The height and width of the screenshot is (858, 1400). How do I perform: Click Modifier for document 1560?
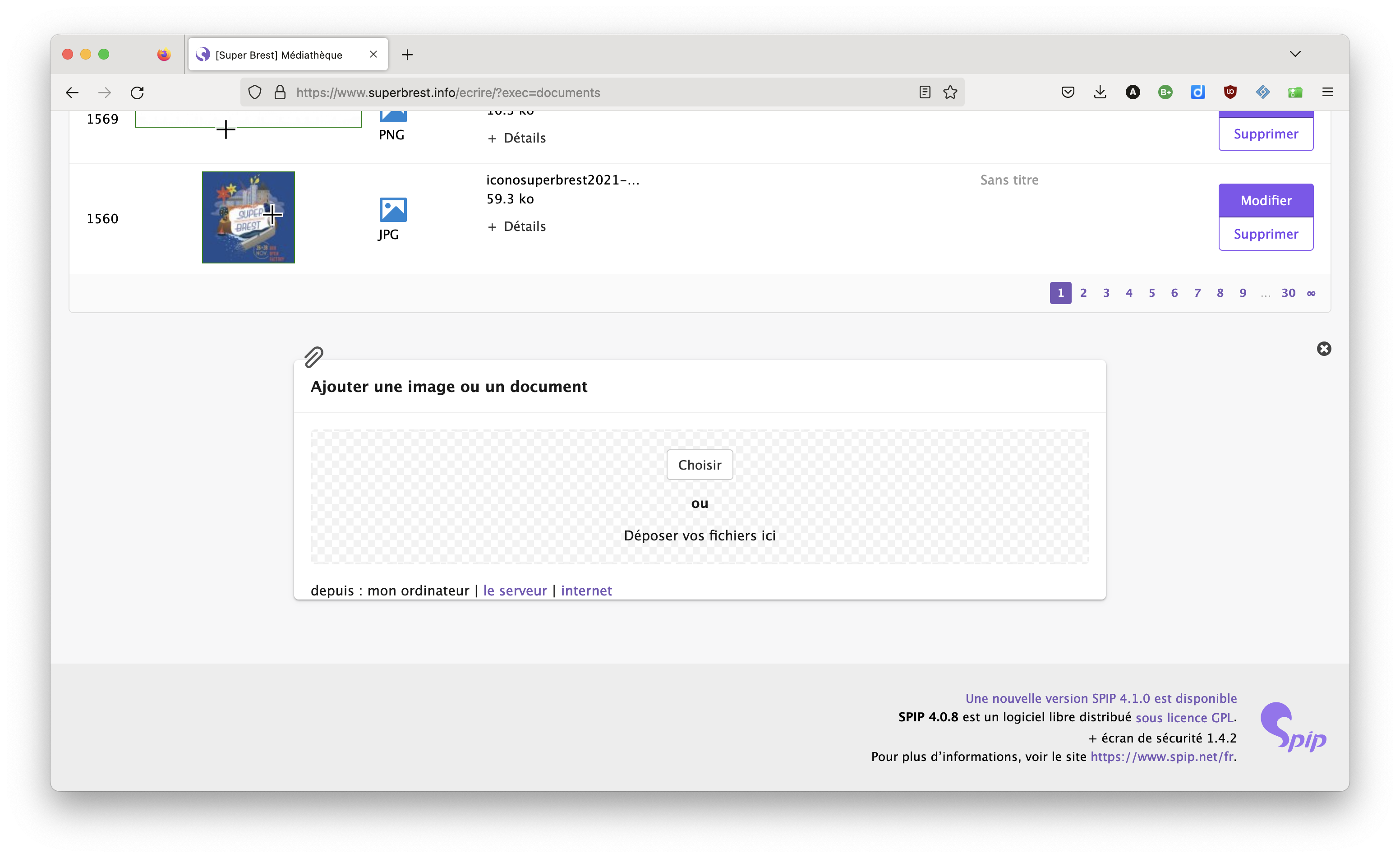click(1265, 200)
